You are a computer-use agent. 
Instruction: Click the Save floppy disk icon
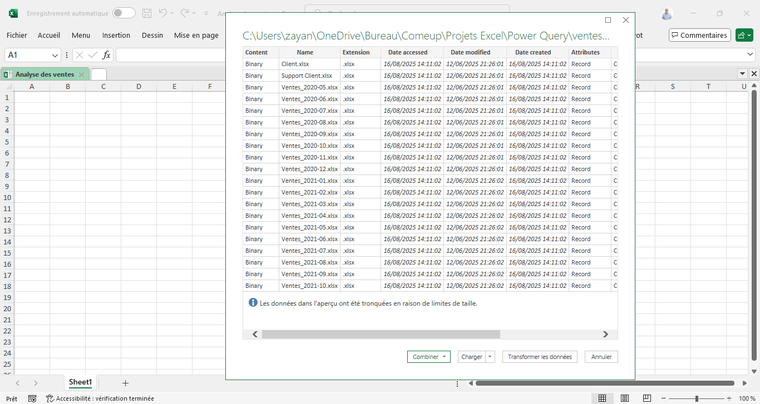(147, 13)
